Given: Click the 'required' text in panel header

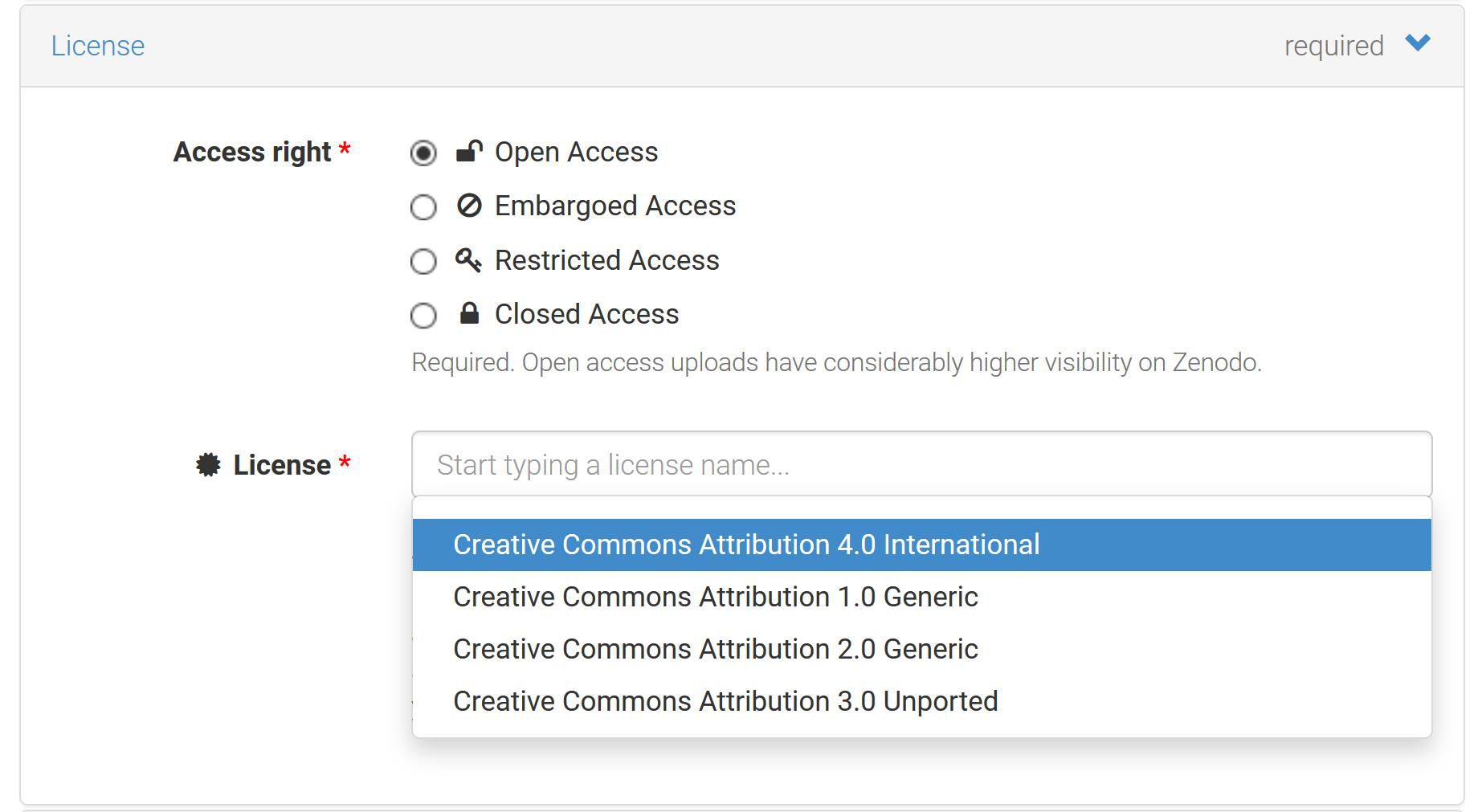Looking at the screenshot, I should [1333, 46].
